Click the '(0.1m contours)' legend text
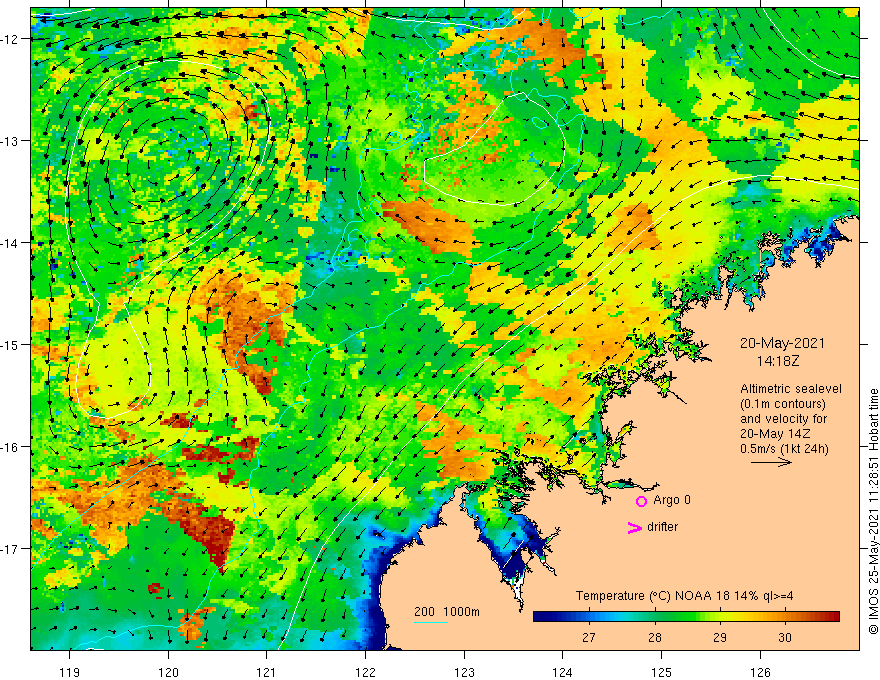 (783, 404)
